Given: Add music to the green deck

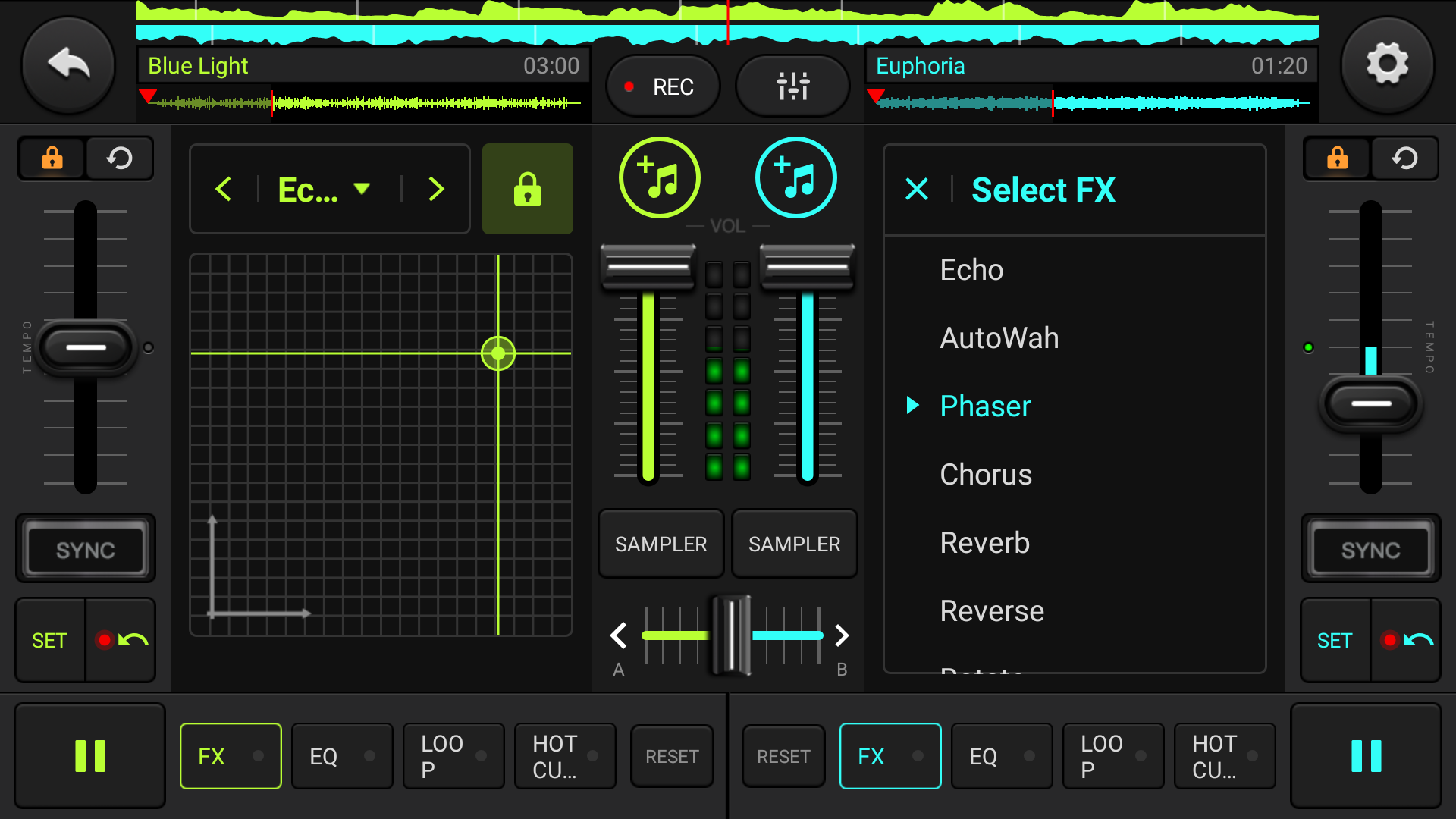Looking at the screenshot, I should (659, 178).
